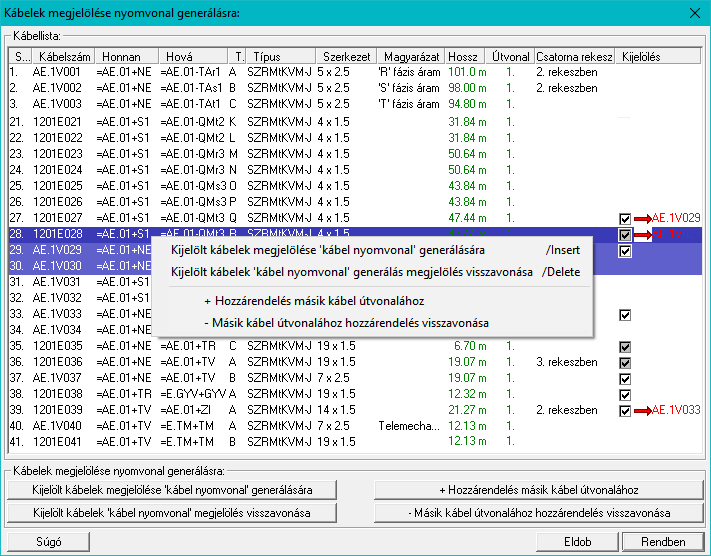
Task: Select cable row 1201E041
Action: pyautogui.click(x=356, y=442)
